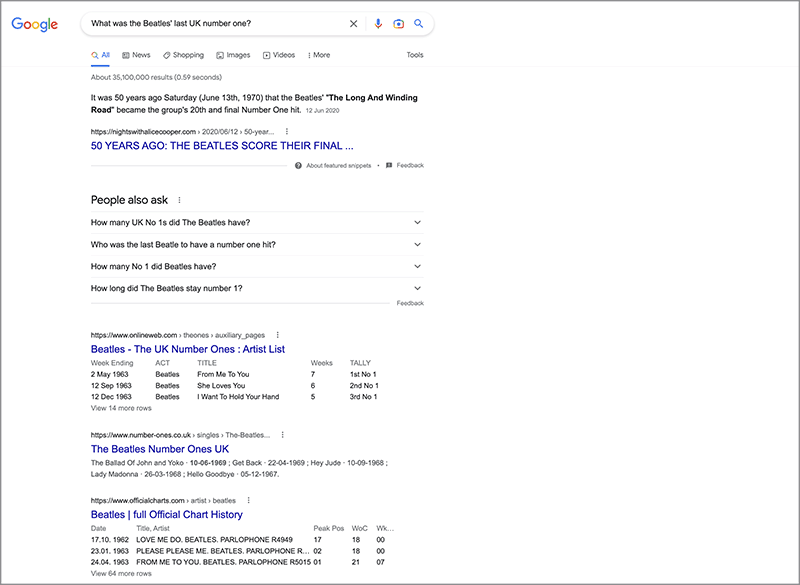Switch to the Images tab
Screen dimensions: 800x585
click(x=233, y=55)
